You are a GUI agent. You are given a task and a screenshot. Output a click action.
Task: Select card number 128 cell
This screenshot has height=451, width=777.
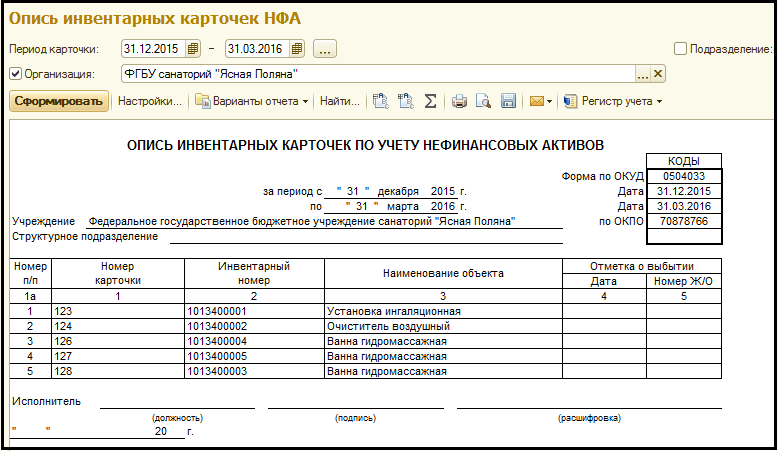(x=118, y=371)
